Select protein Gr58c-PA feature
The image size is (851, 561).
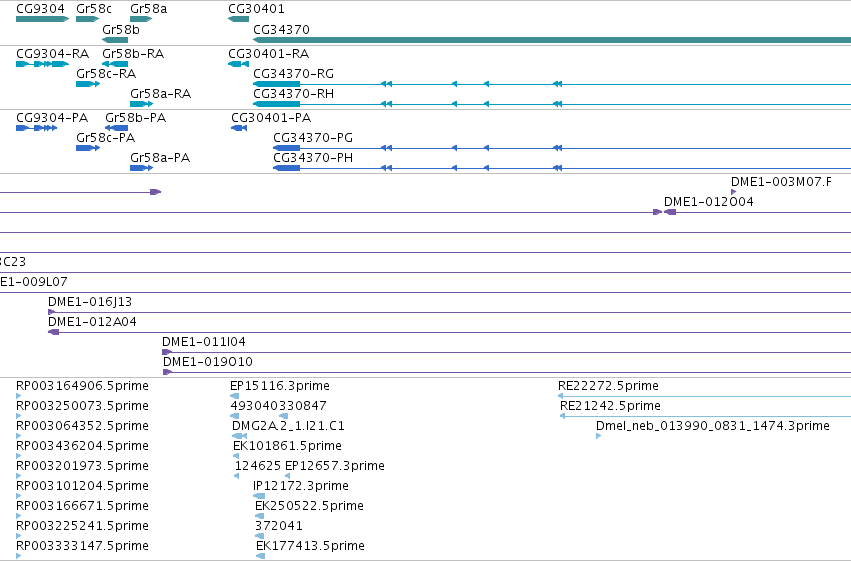click(x=88, y=148)
